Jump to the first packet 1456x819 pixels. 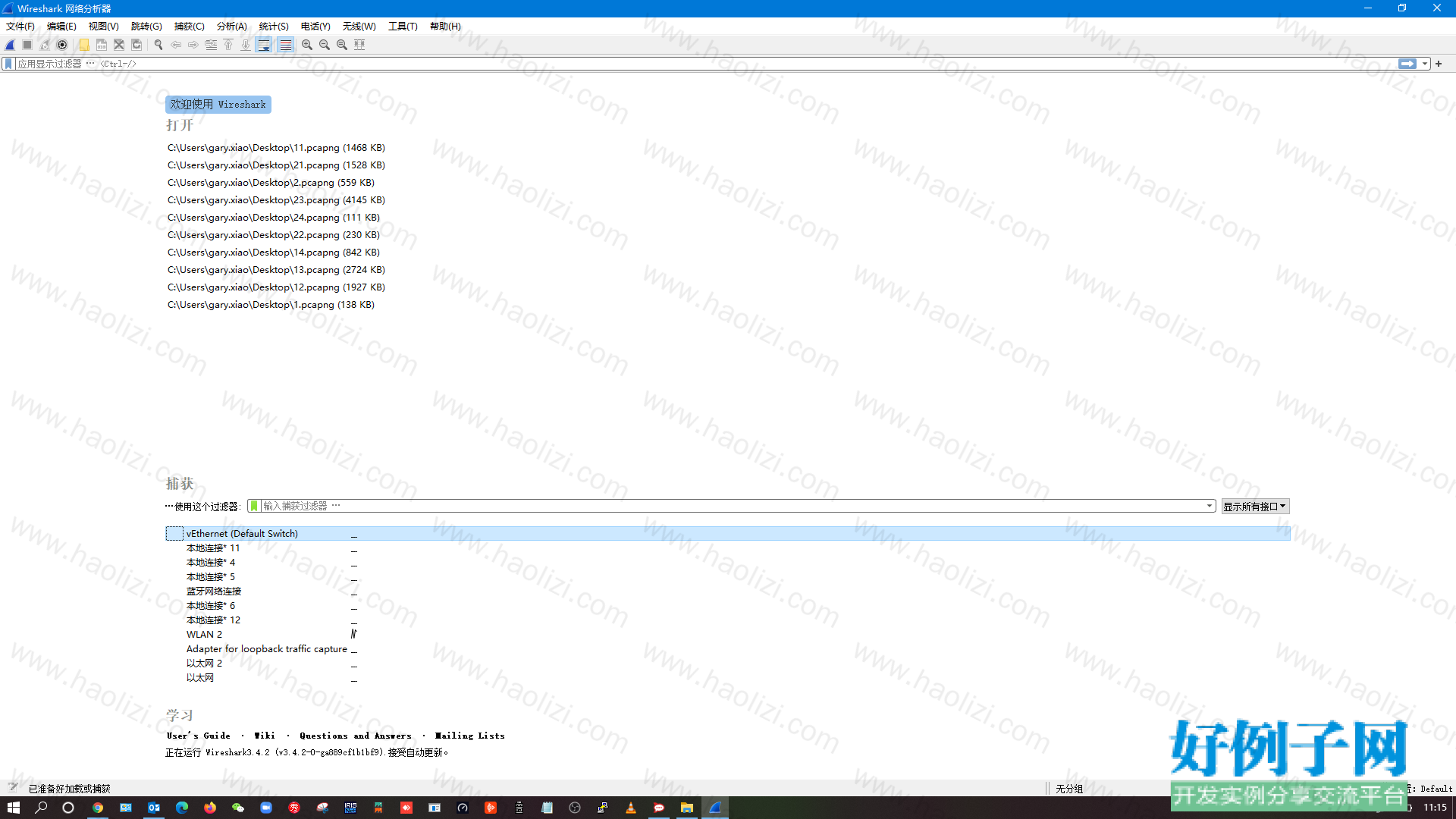pos(228,45)
